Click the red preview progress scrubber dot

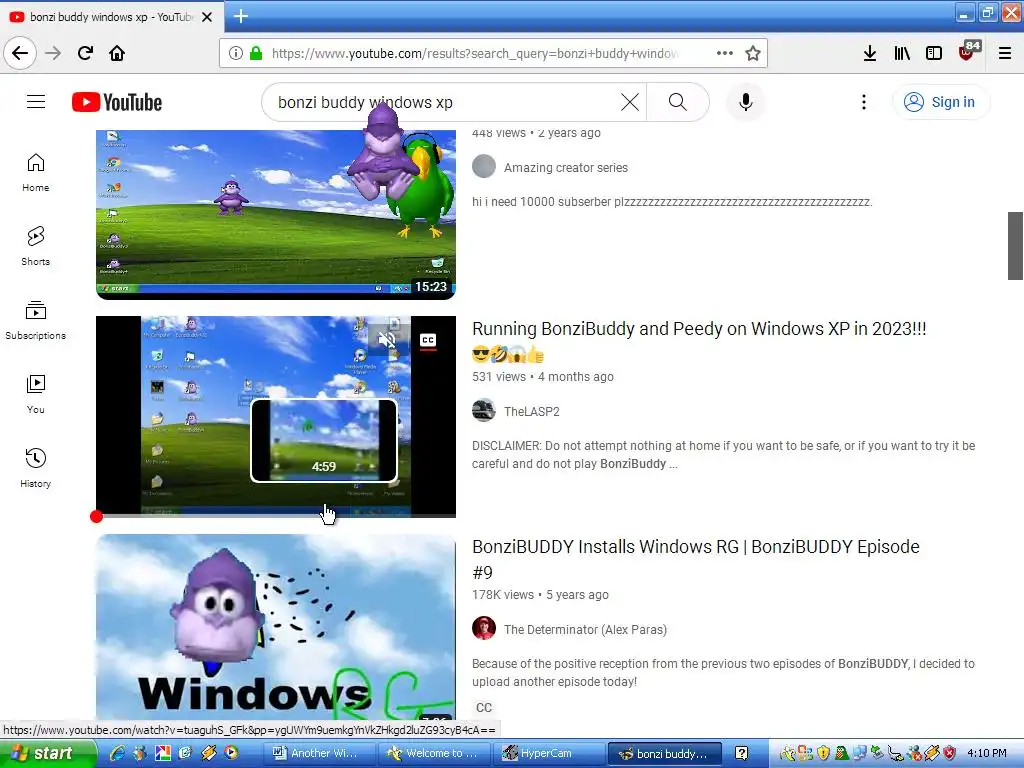(x=97, y=517)
